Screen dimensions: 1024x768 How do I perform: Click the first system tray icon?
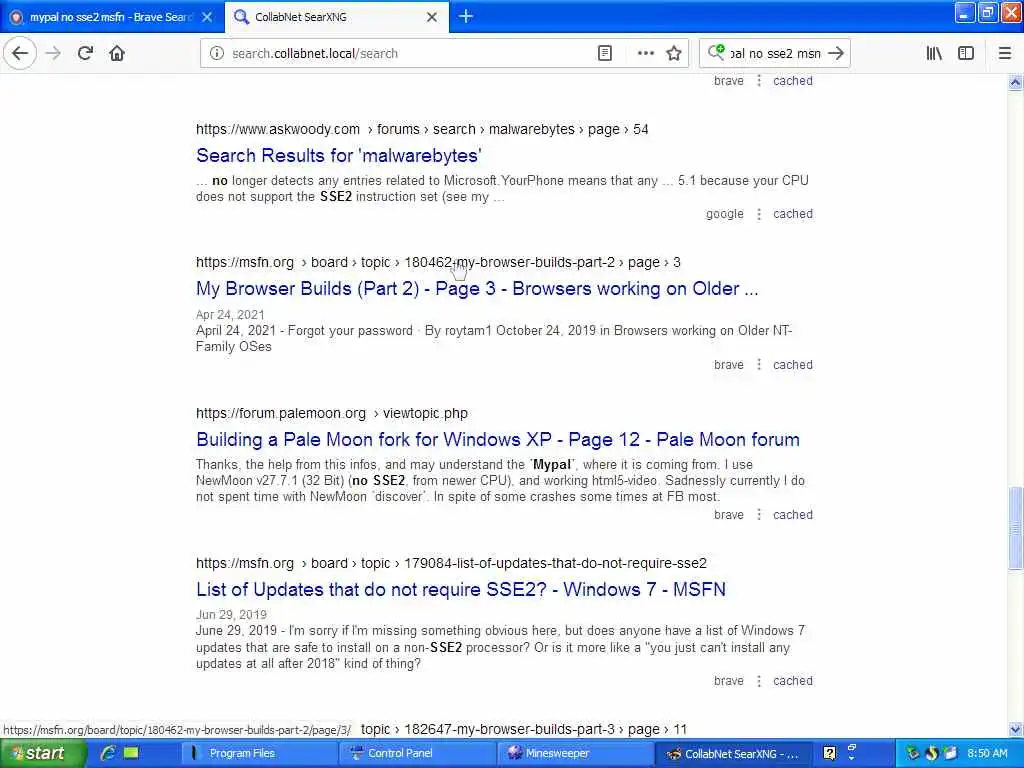913,754
